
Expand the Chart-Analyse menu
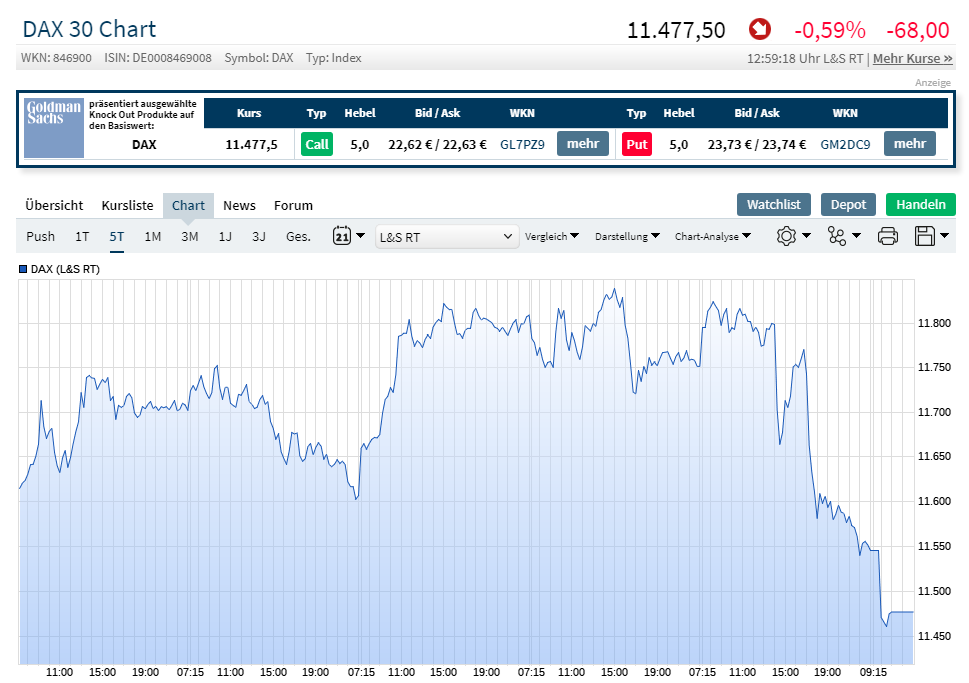point(713,236)
